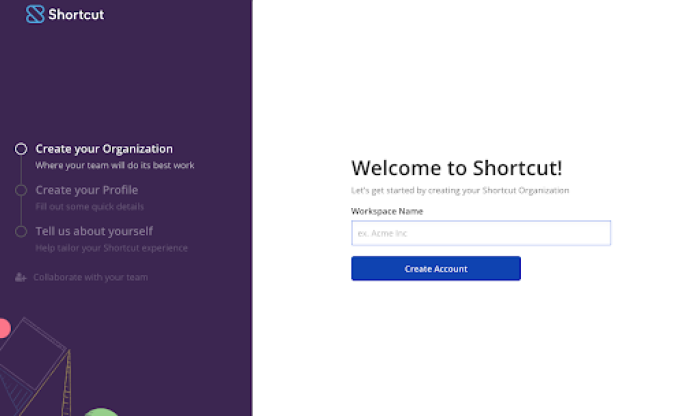Select the Create your Profile step circle
Viewport: 700px width, 416px height.
coord(21,190)
